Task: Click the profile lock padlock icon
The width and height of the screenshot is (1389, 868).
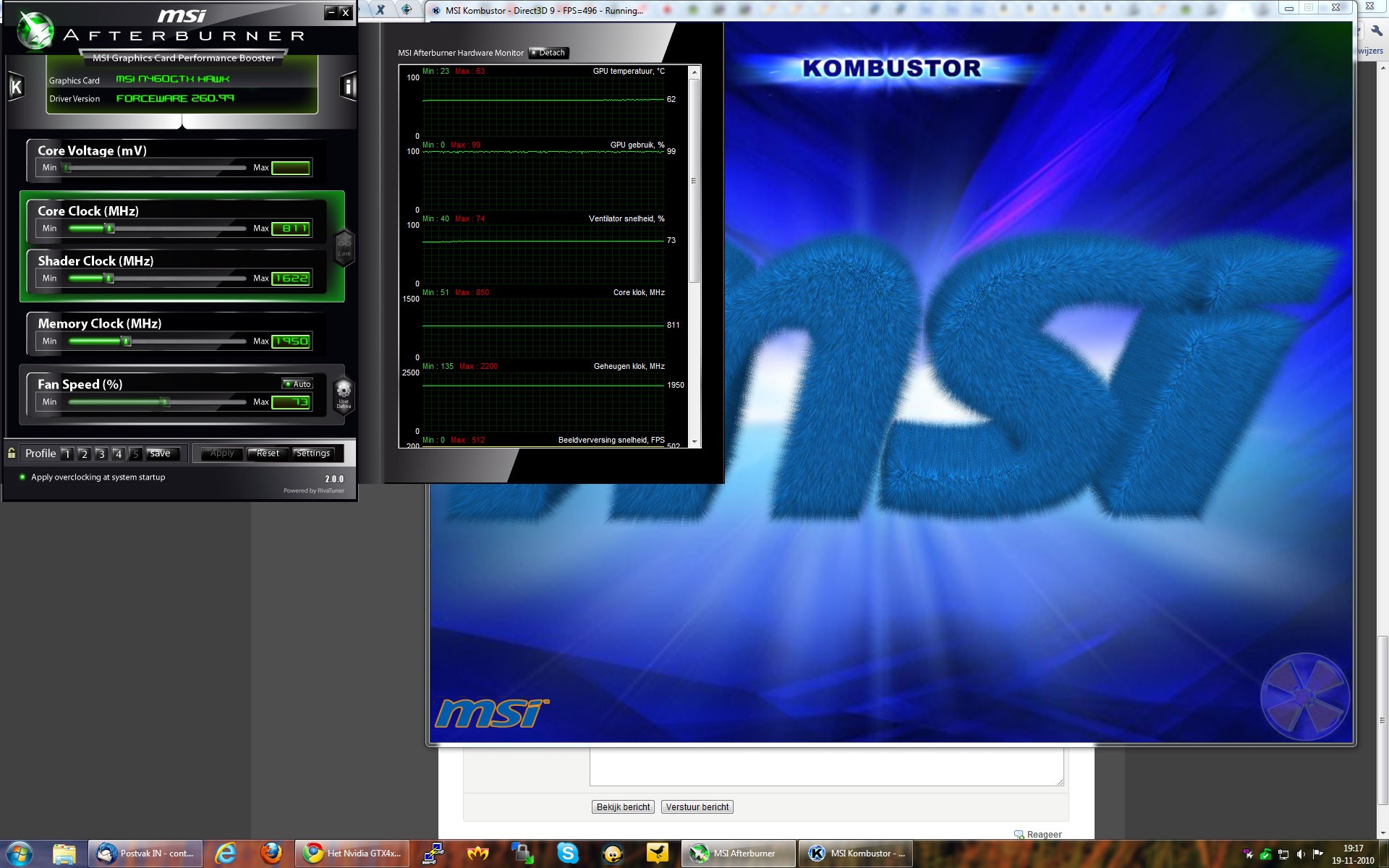Action: 12,454
